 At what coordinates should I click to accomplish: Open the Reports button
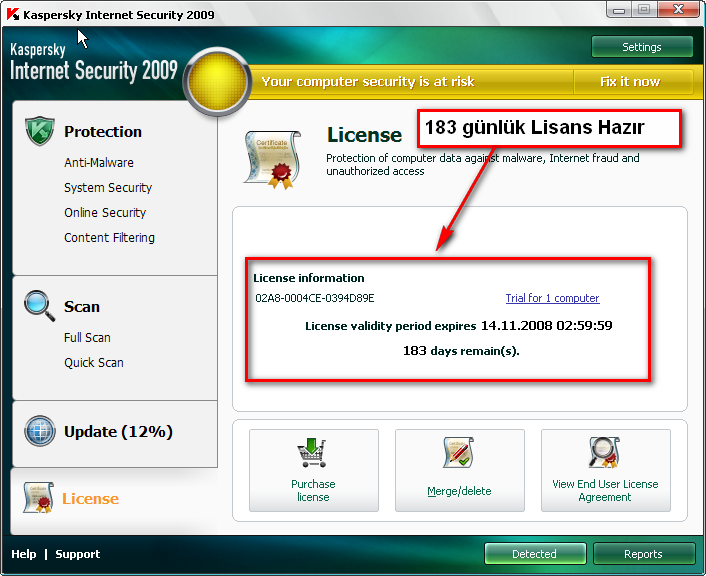644,553
